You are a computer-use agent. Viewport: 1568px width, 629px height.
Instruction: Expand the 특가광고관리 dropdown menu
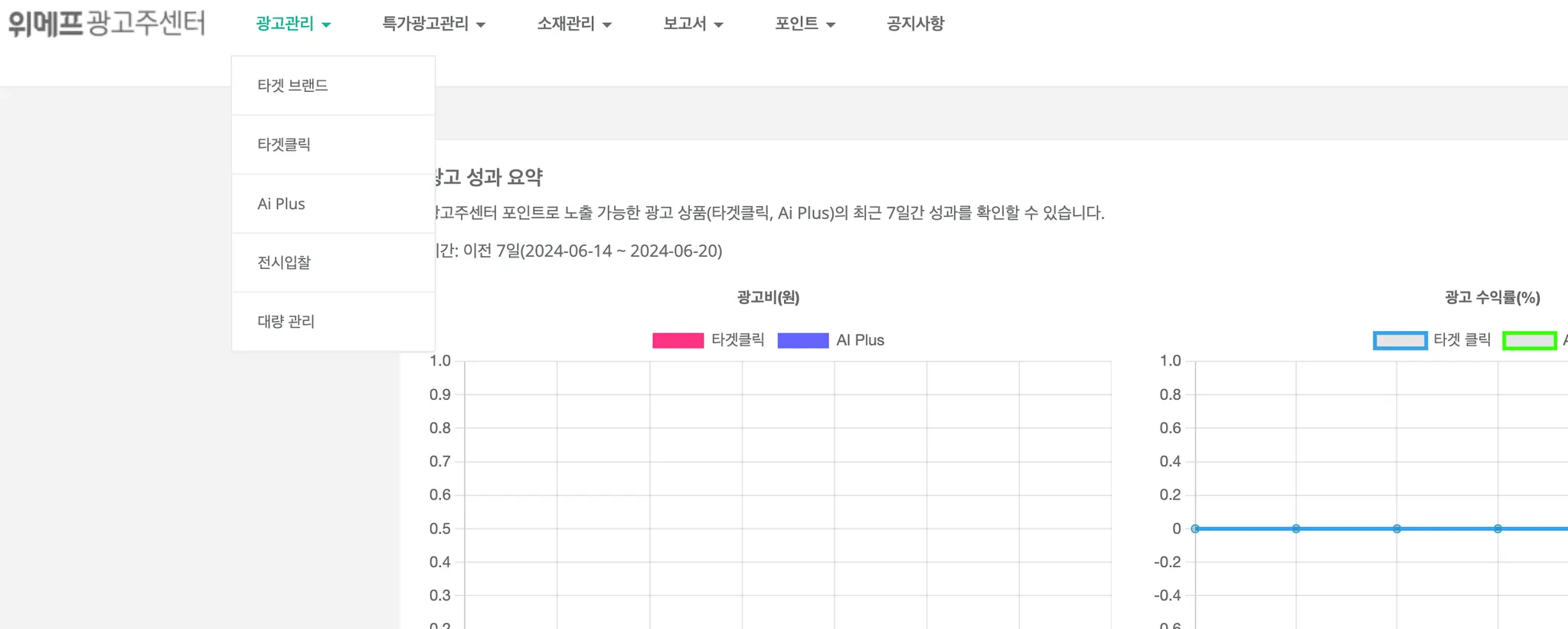point(433,24)
